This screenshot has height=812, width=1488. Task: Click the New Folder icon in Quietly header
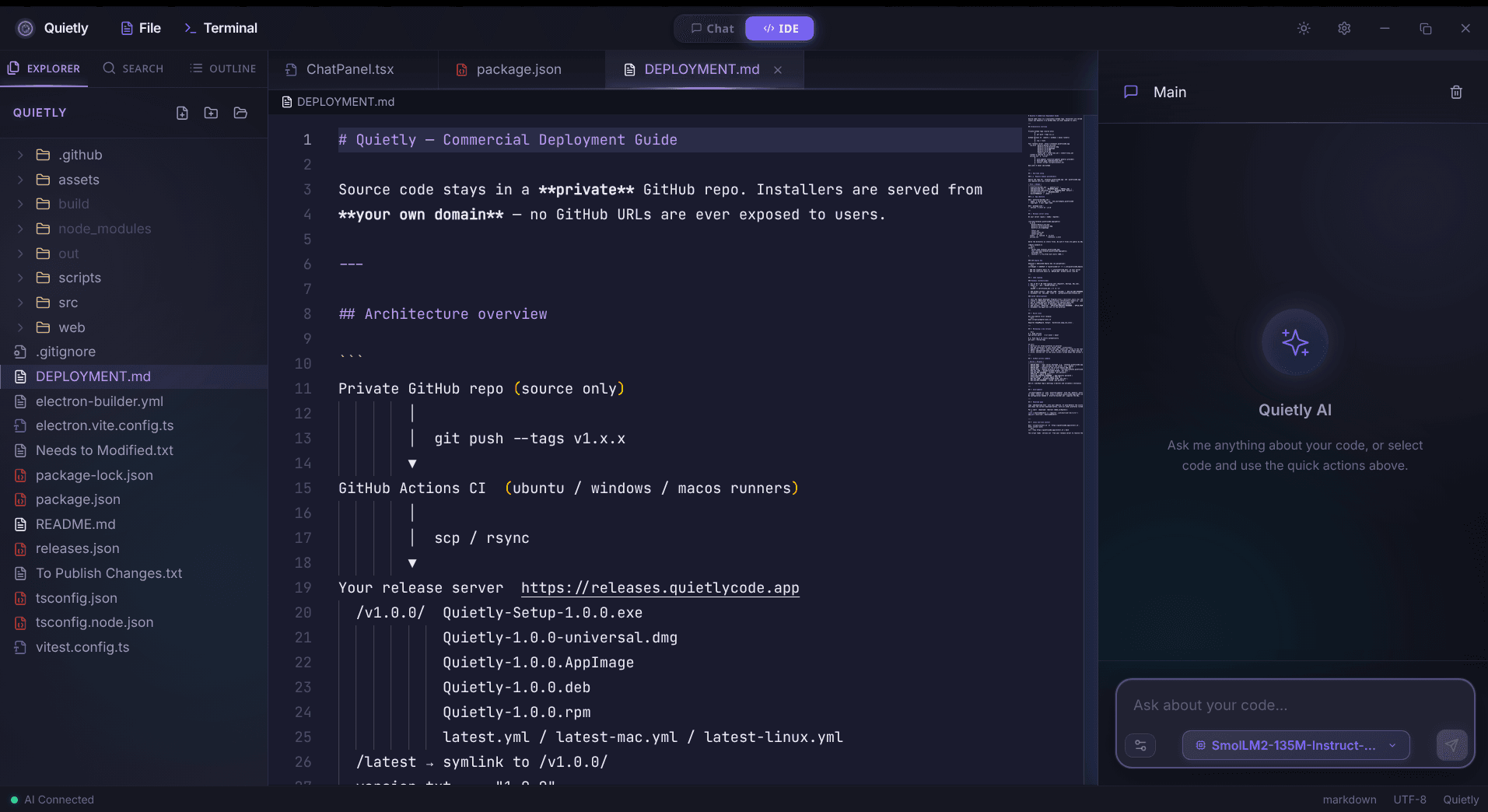[211, 113]
